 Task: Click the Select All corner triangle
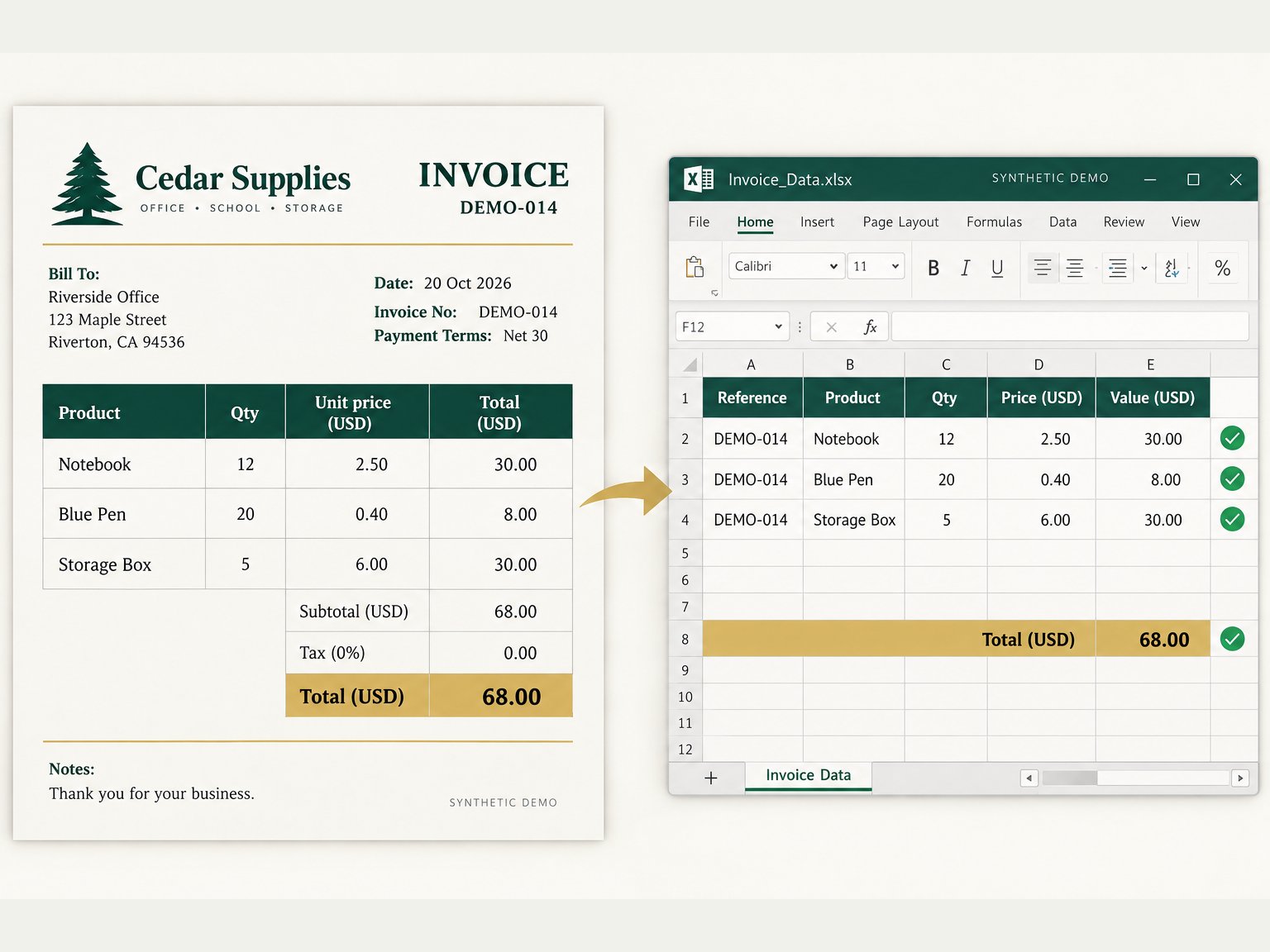click(x=690, y=364)
